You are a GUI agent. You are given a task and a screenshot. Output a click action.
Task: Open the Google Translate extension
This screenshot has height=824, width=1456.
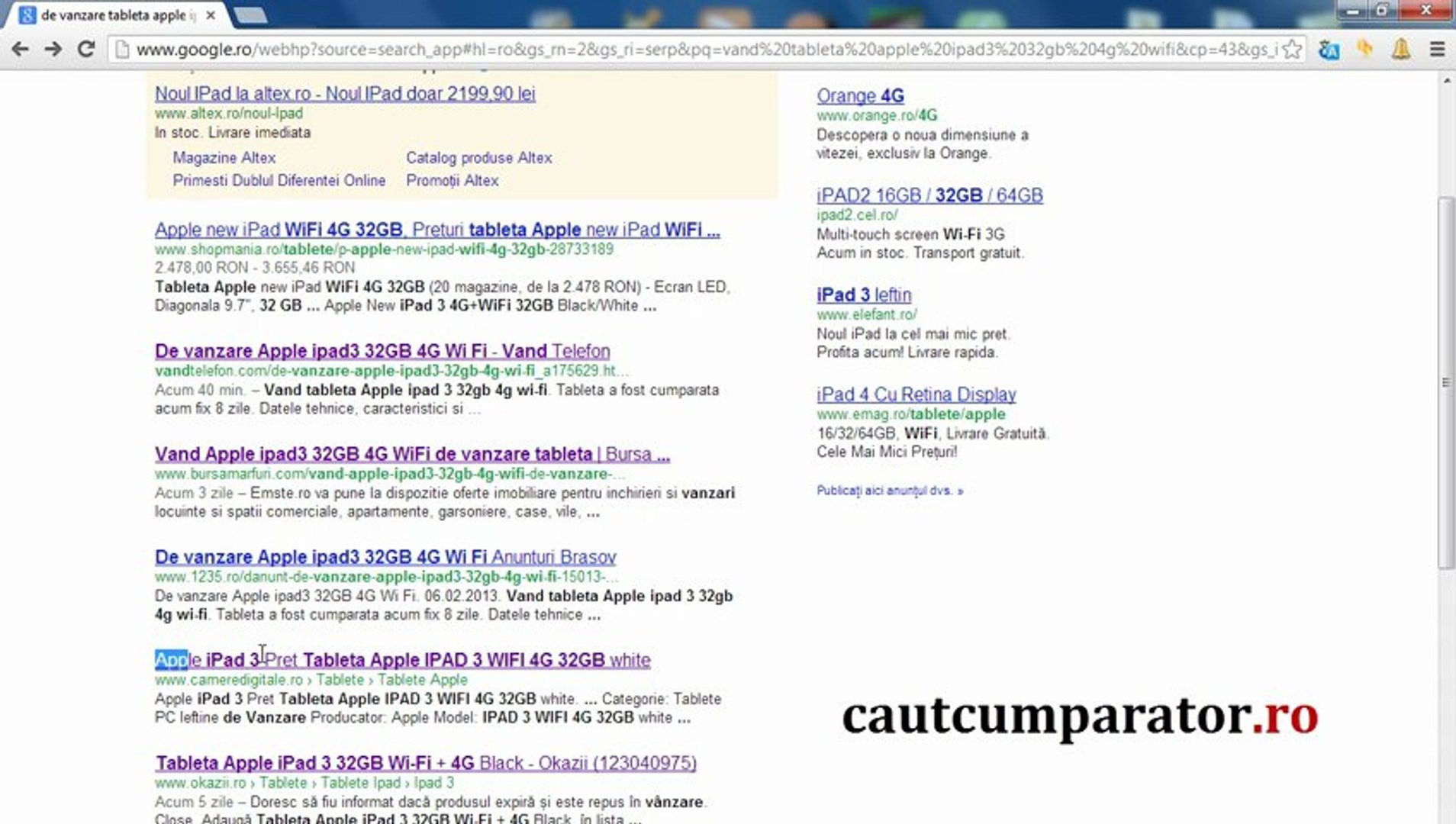[1329, 50]
